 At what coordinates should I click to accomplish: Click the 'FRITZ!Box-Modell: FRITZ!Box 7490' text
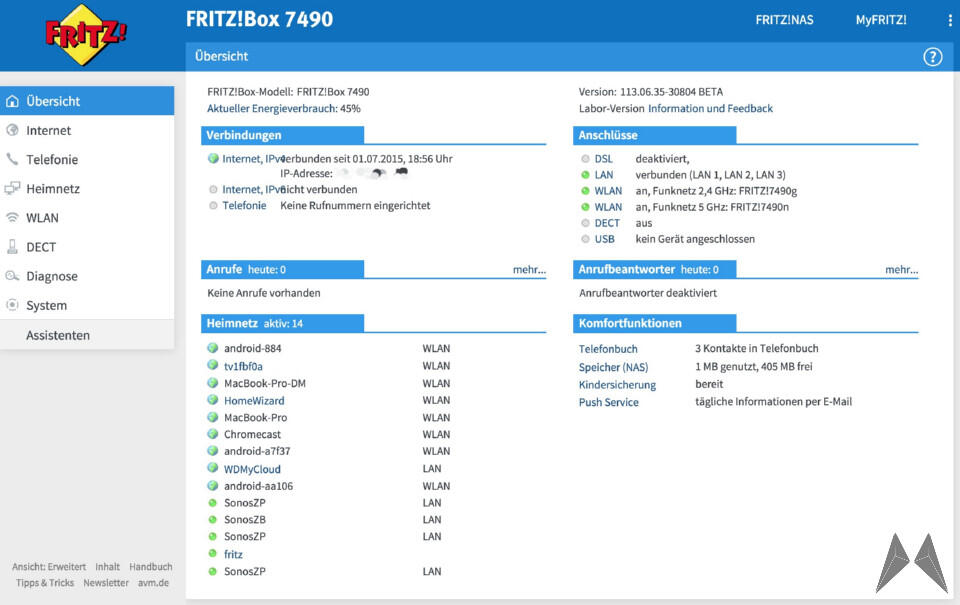[288, 92]
